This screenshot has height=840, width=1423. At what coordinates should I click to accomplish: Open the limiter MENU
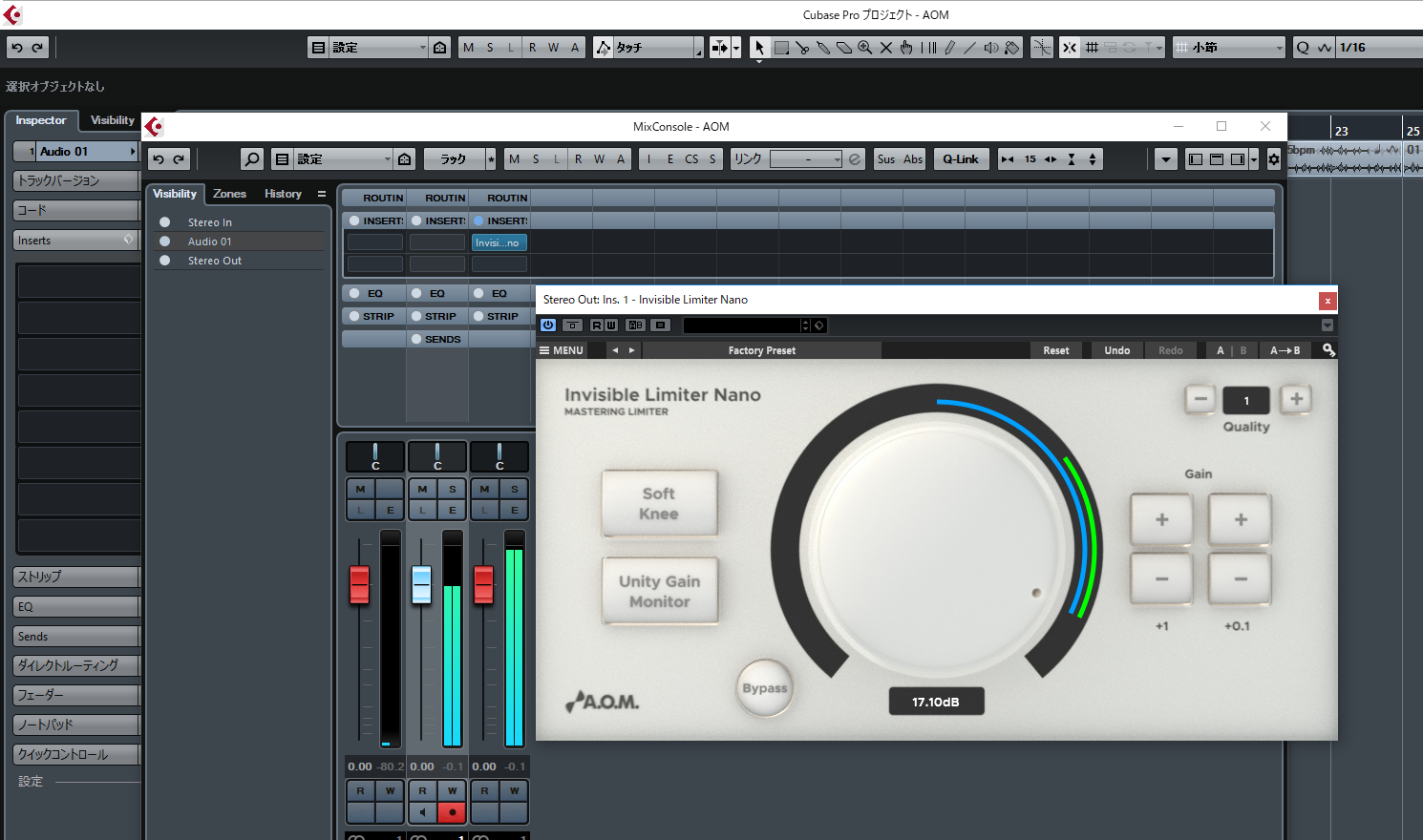[562, 350]
